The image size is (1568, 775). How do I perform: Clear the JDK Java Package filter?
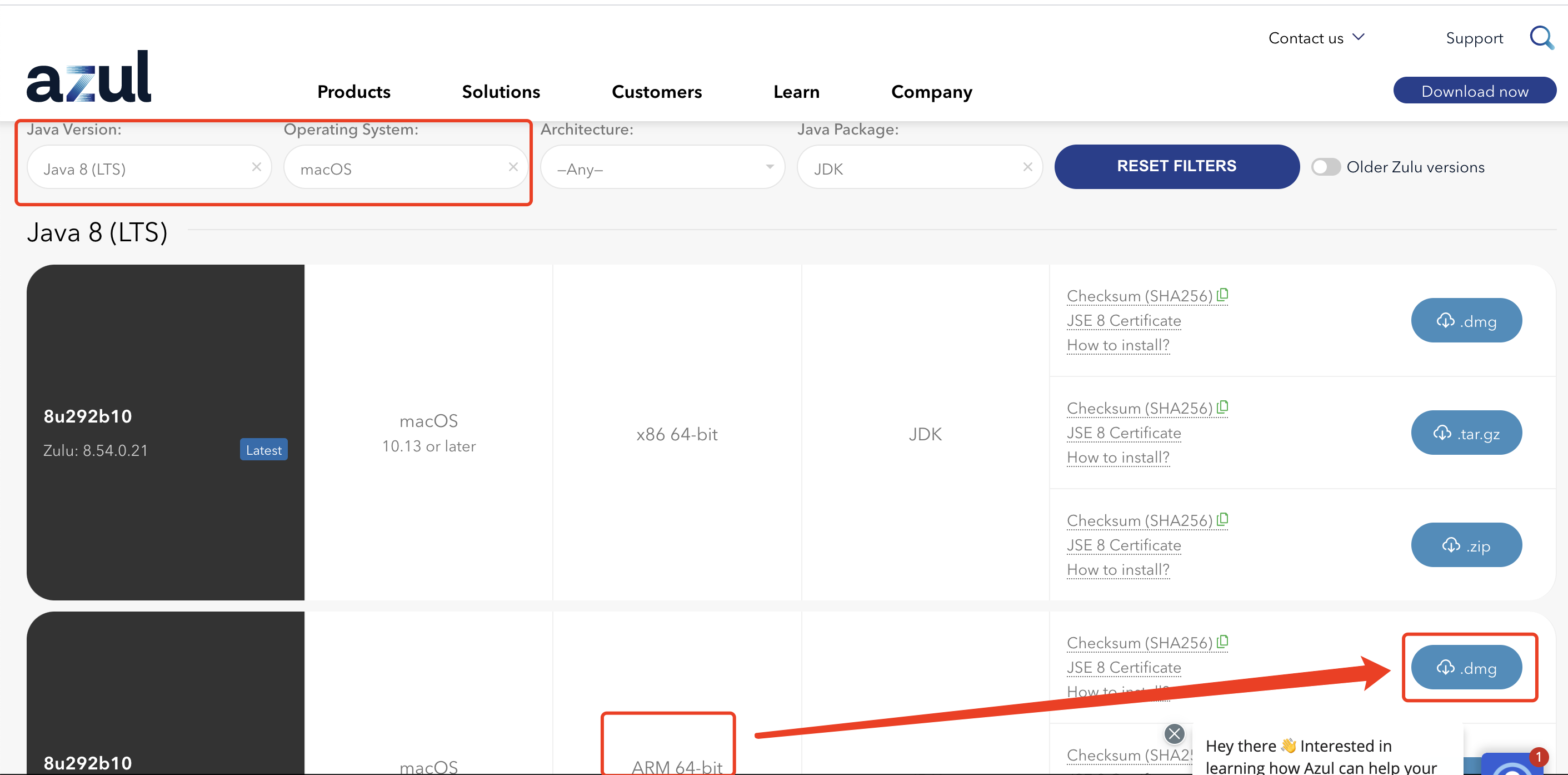point(1027,167)
